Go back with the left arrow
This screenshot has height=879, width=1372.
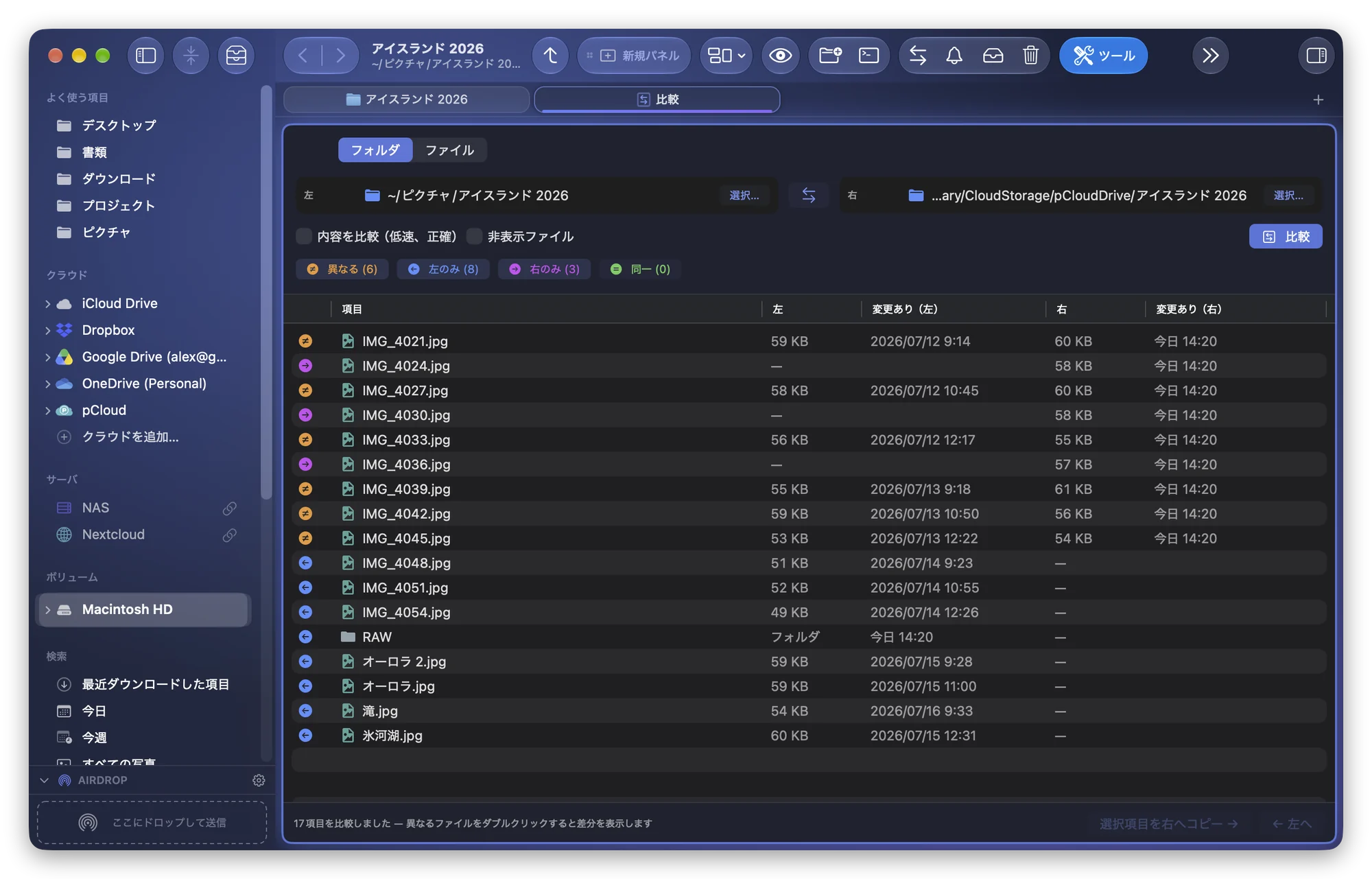click(x=303, y=56)
